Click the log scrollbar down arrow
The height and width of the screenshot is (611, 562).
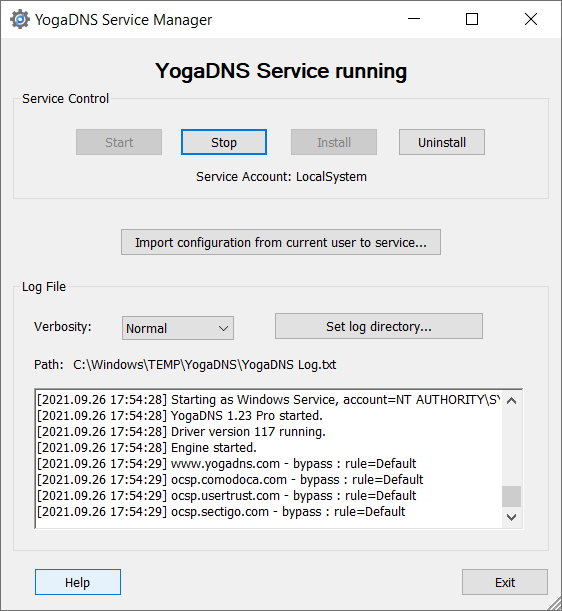(x=511, y=517)
